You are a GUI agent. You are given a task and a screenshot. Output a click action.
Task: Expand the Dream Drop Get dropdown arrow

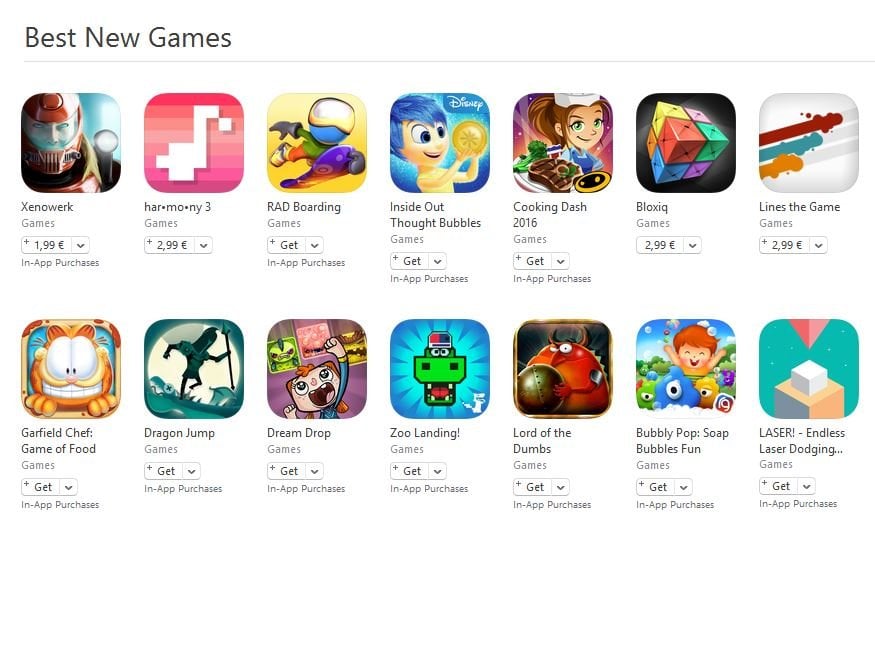pos(315,471)
